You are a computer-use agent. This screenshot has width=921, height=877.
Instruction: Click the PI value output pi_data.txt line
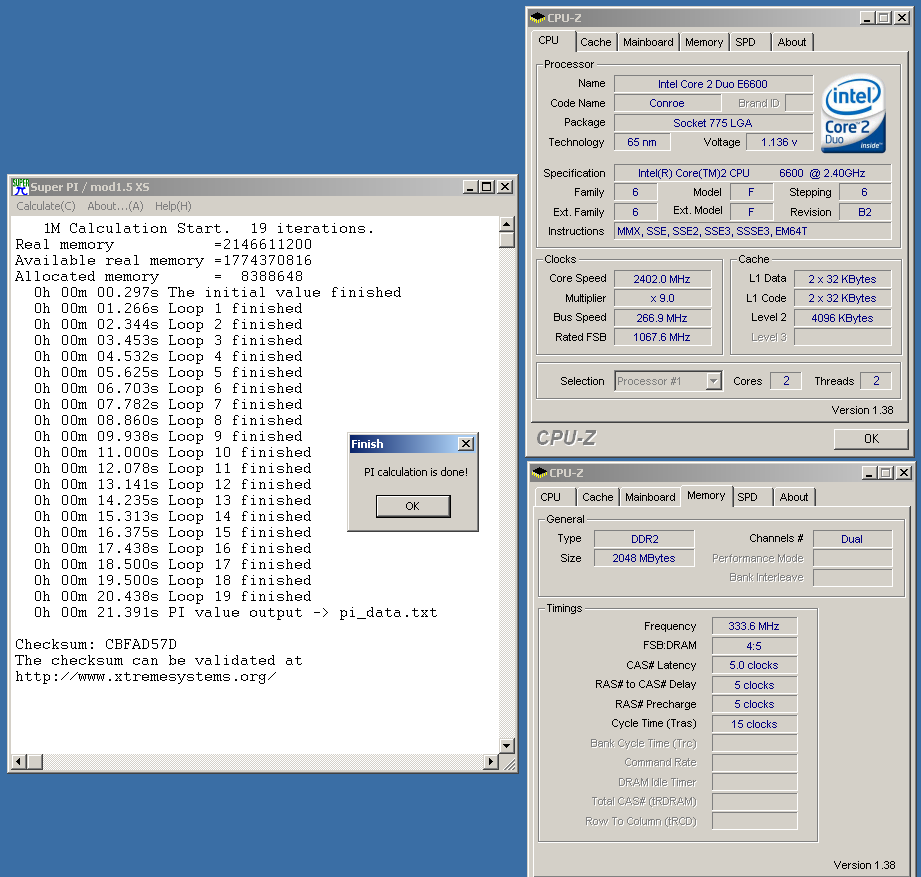point(236,613)
